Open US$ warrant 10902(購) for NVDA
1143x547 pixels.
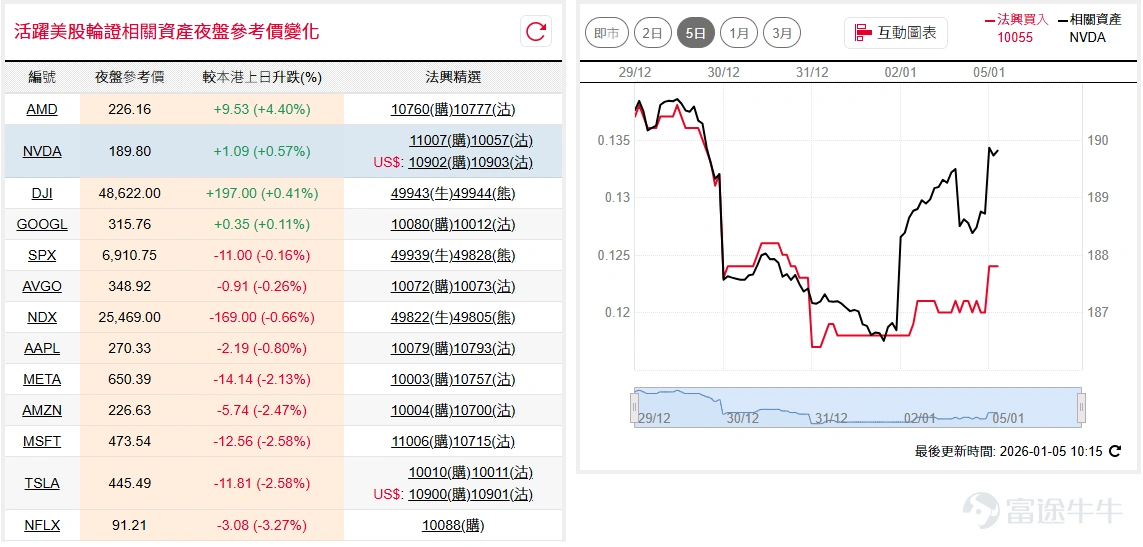click(440, 163)
